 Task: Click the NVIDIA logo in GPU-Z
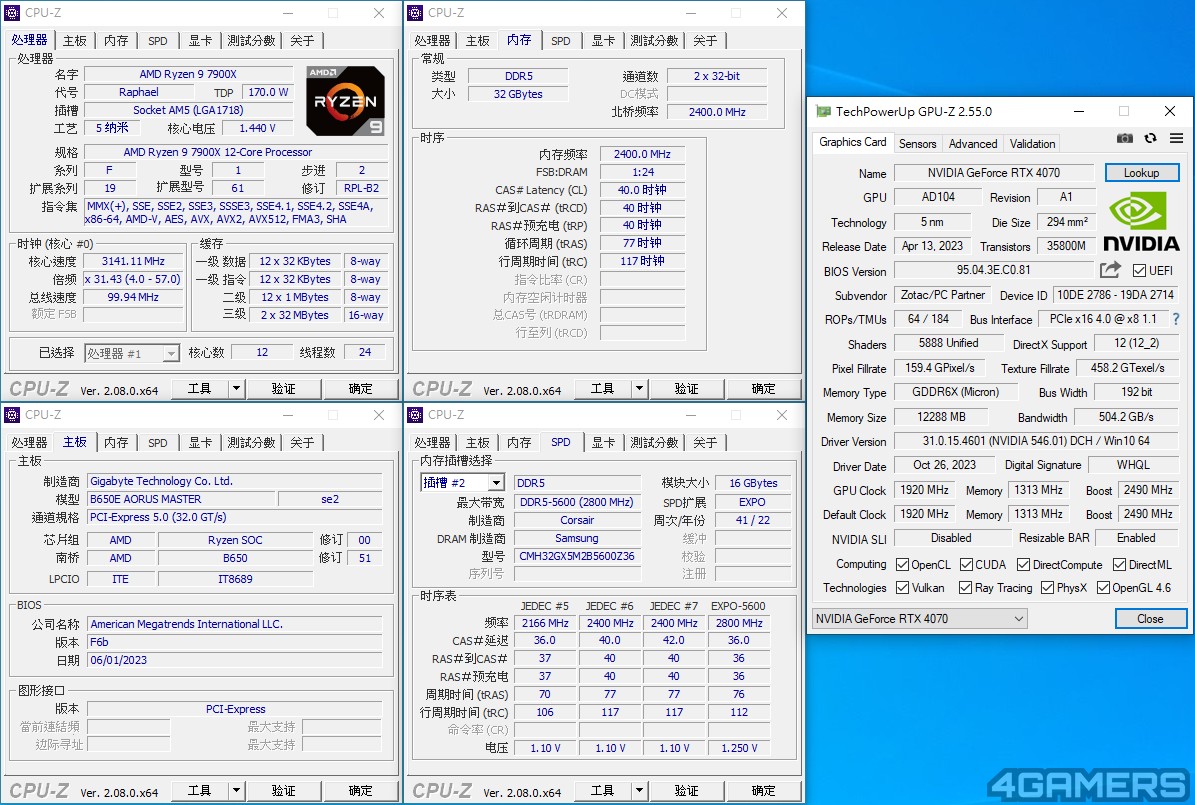click(1141, 221)
